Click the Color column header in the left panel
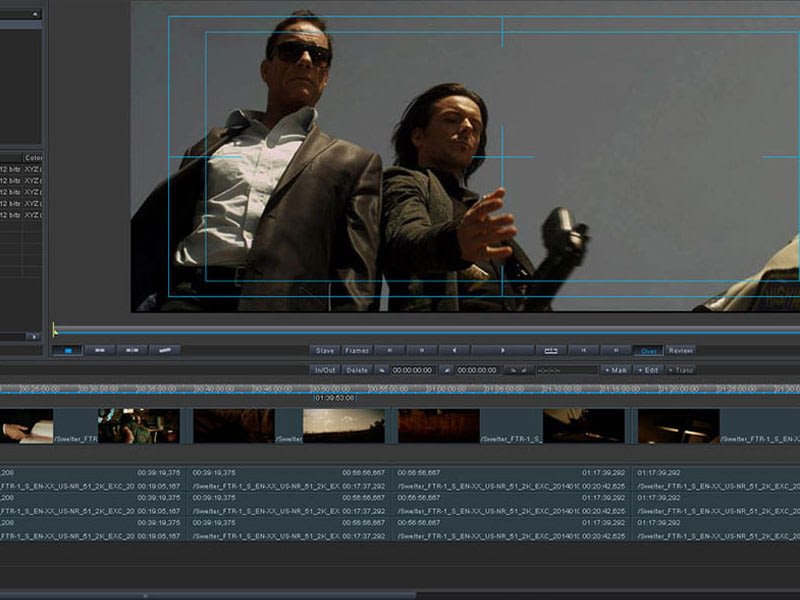The width and height of the screenshot is (800, 600). point(32,158)
